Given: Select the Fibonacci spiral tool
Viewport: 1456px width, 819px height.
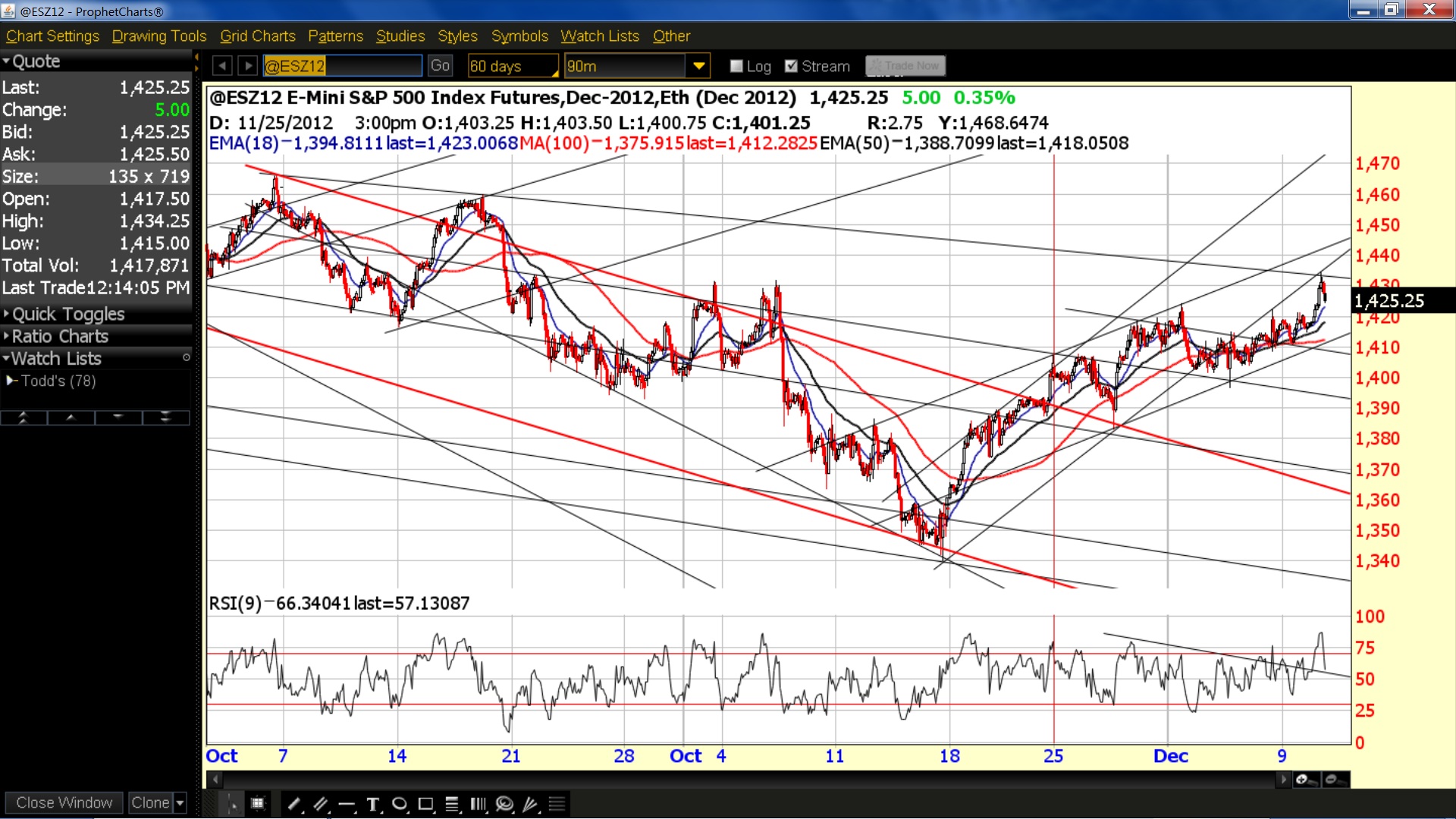Looking at the screenshot, I should click(x=504, y=804).
